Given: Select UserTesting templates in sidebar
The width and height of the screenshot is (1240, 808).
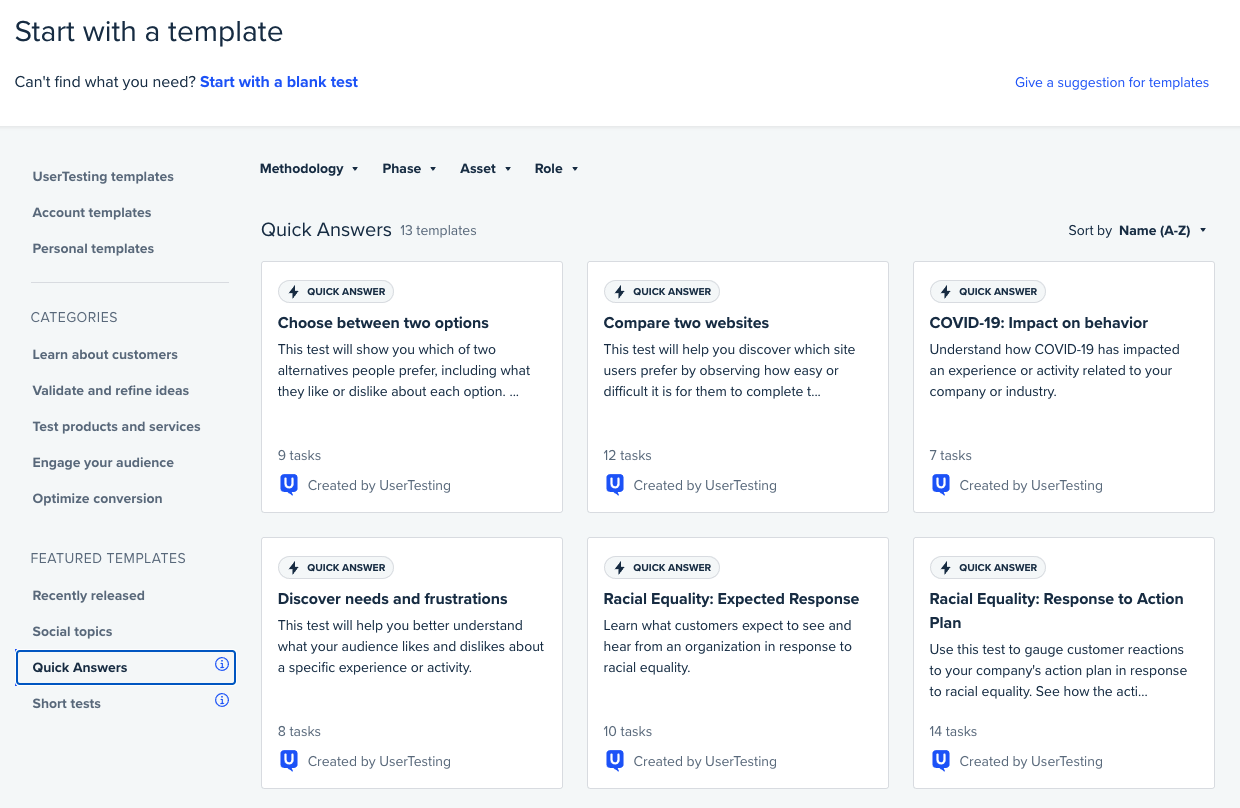Looking at the screenshot, I should (x=103, y=177).
